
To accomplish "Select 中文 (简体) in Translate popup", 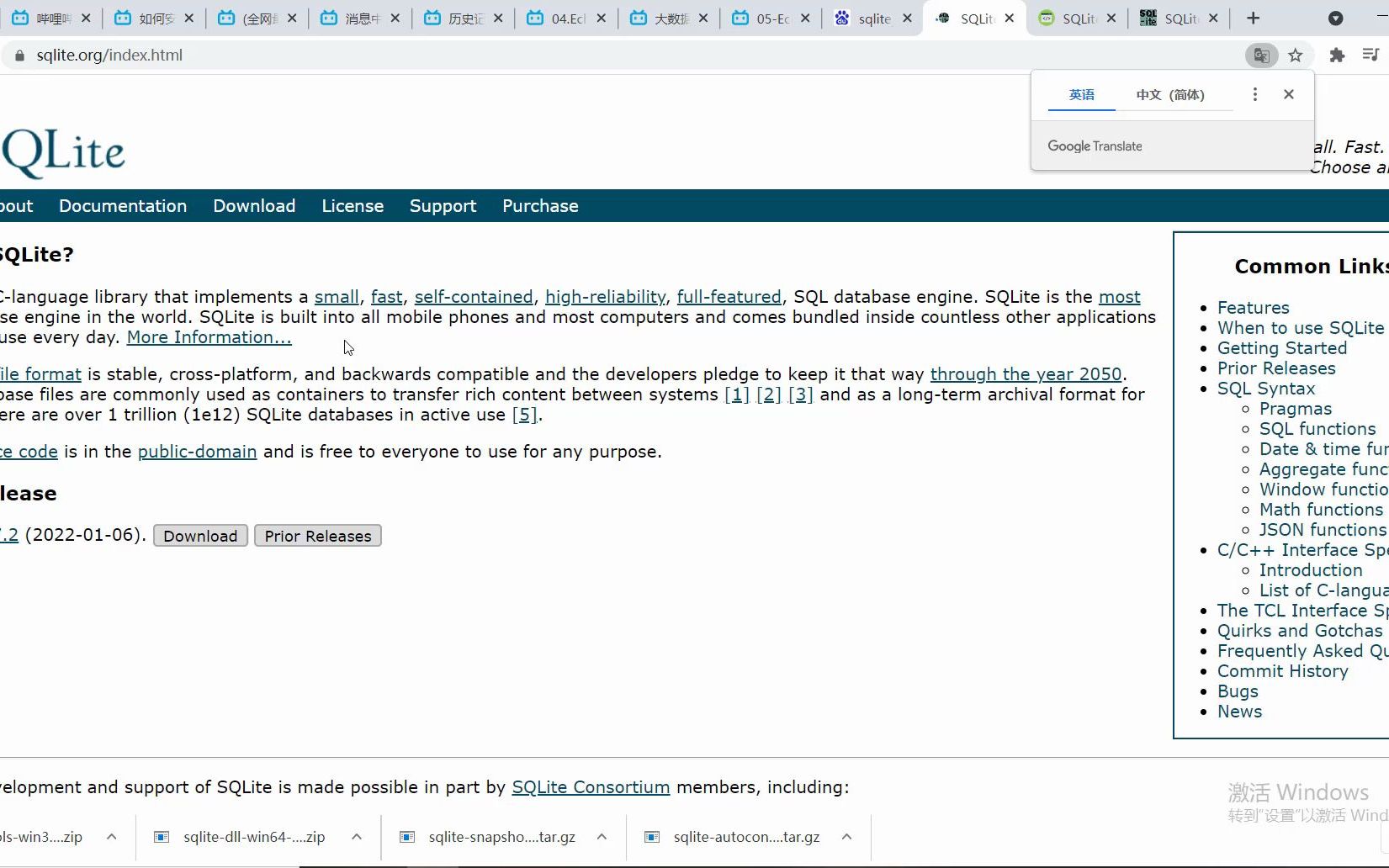I will click(1170, 95).
